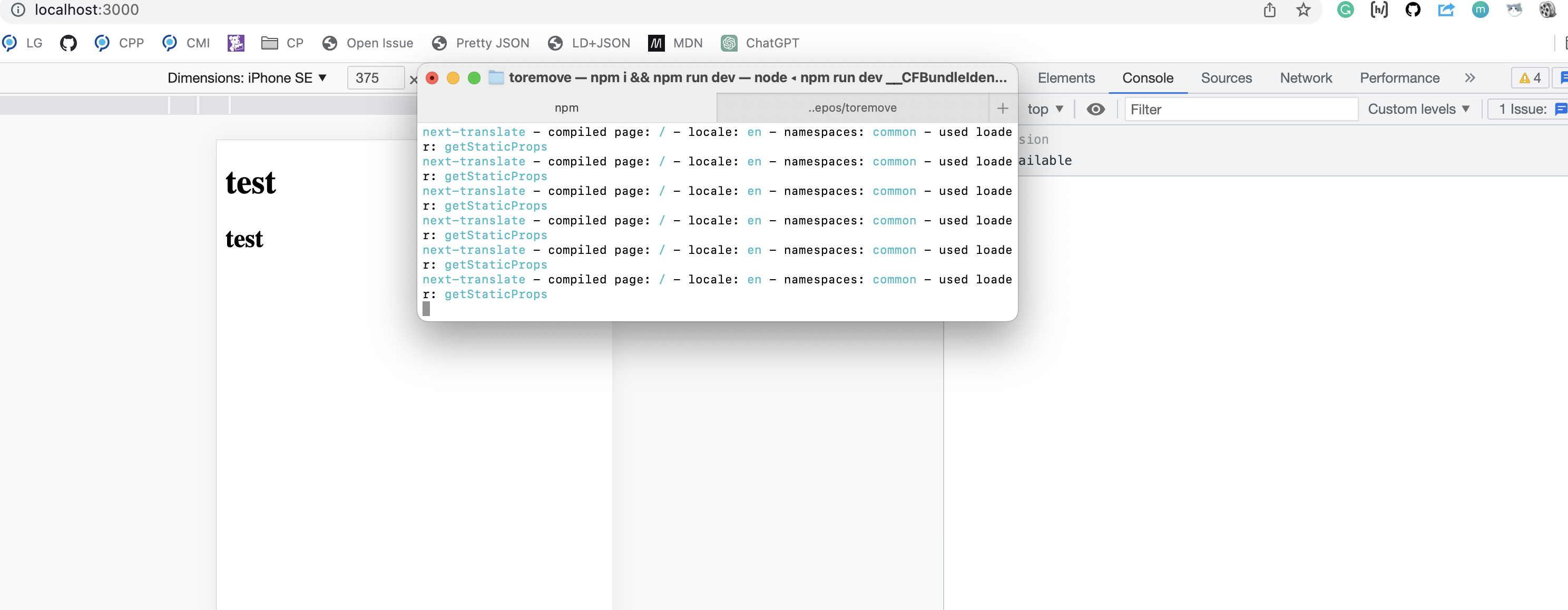Open the MDN bookmark
Viewport: 1568px width, 610px height.
pos(675,43)
